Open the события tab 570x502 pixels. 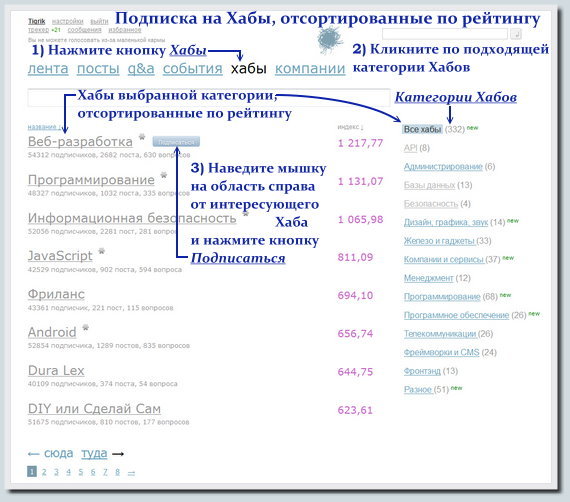tap(193, 68)
